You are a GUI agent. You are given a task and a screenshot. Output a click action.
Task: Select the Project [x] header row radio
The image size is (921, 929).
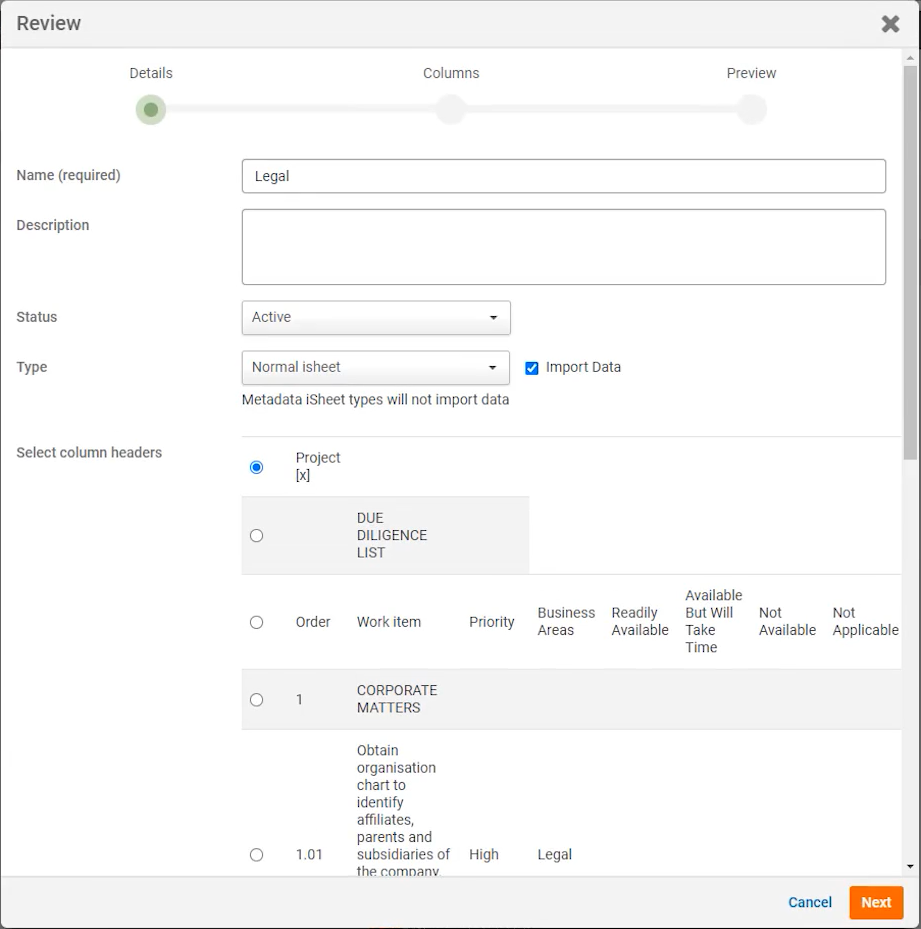coord(257,467)
